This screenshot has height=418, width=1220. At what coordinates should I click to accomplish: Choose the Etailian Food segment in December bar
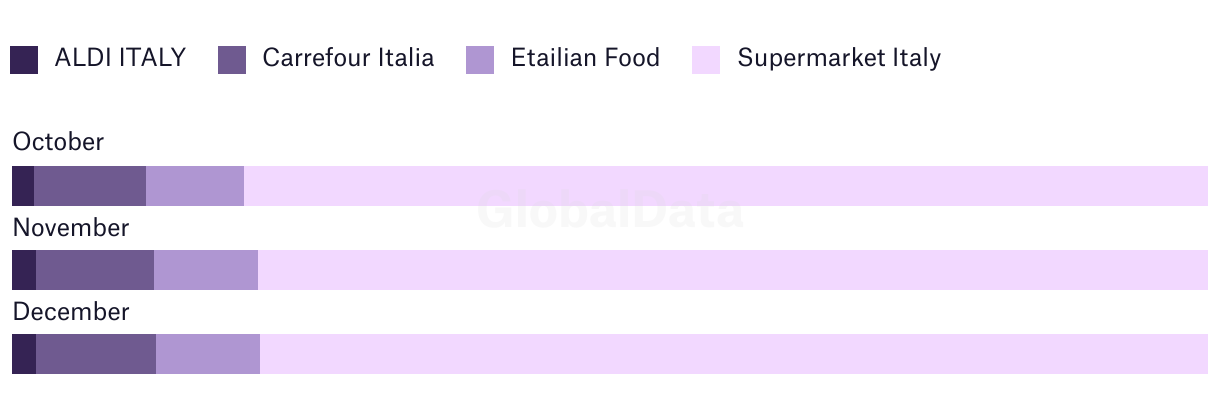pyautogui.click(x=208, y=354)
